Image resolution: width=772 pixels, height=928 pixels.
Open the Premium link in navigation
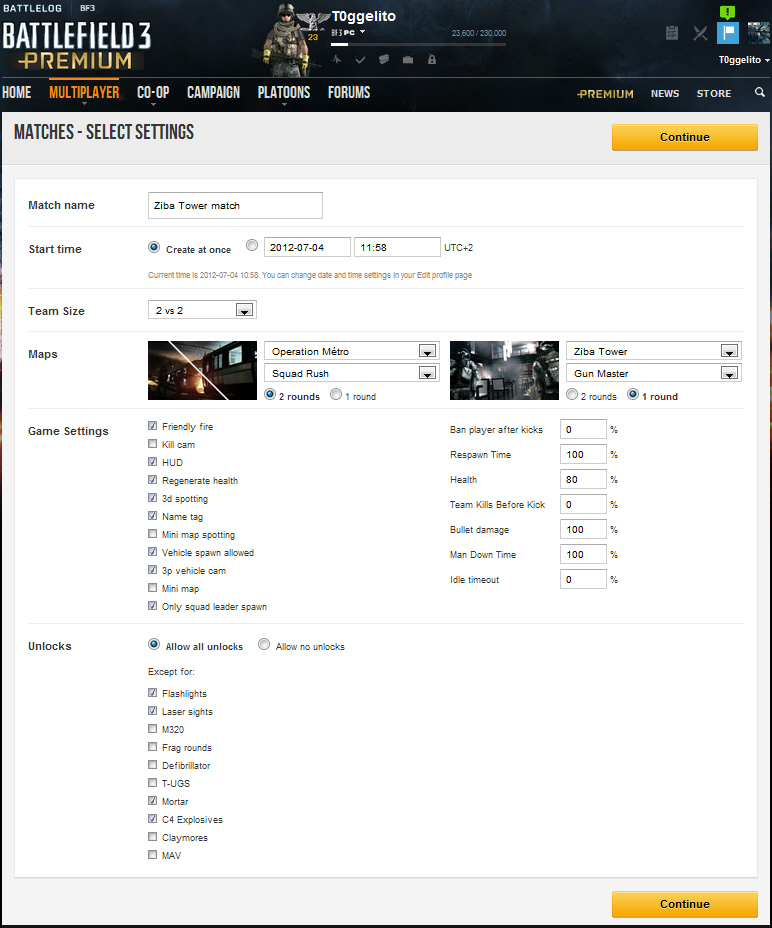[605, 94]
